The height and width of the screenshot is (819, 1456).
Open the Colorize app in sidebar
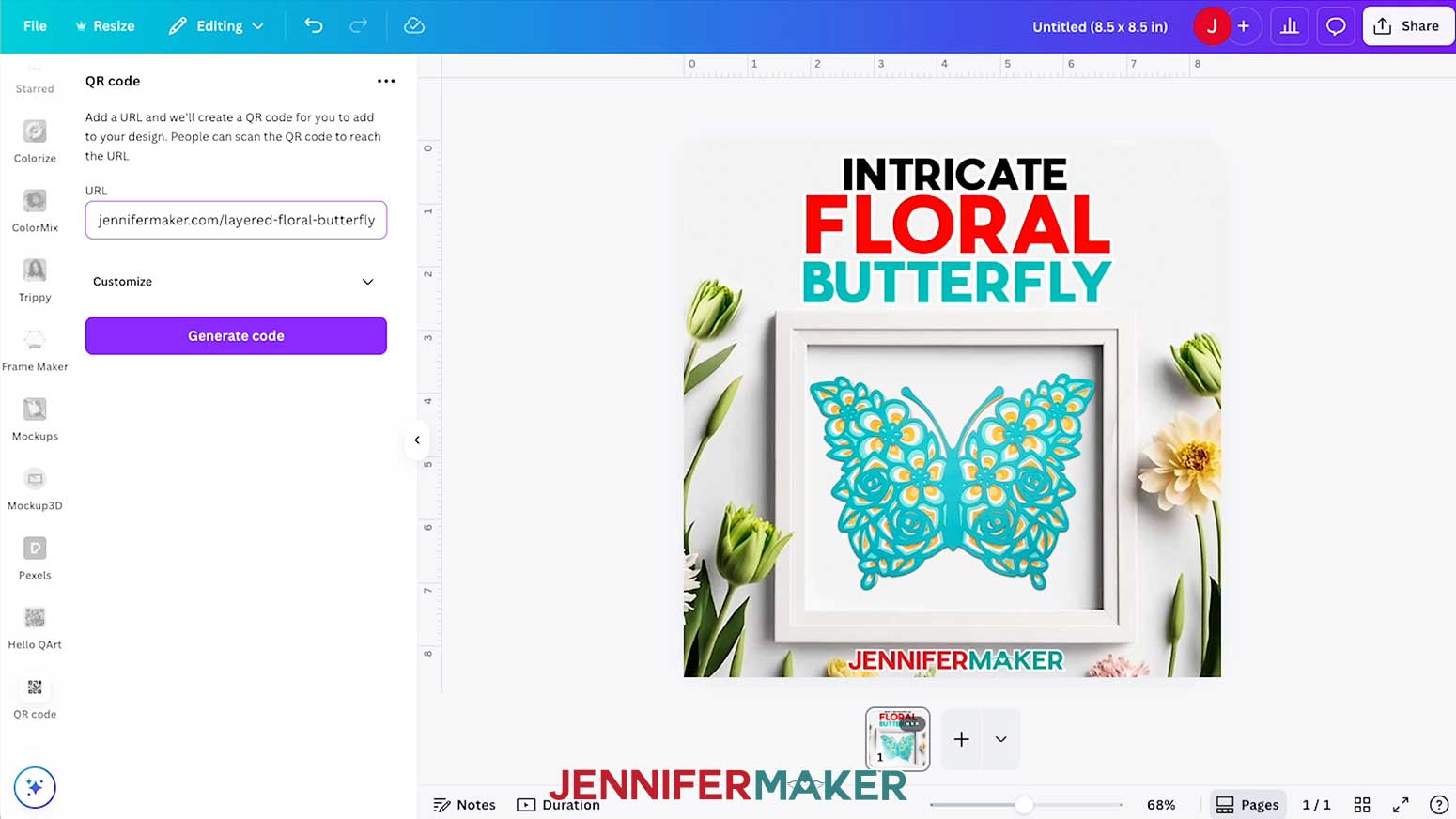(35, 141)
